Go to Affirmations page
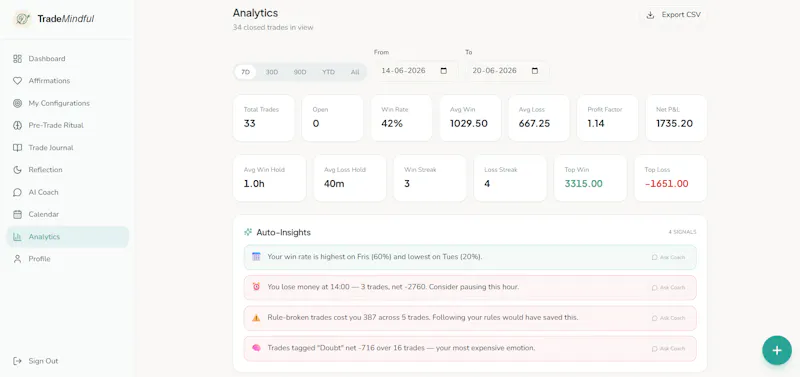The image size is (800, 377). pos(67,81)
